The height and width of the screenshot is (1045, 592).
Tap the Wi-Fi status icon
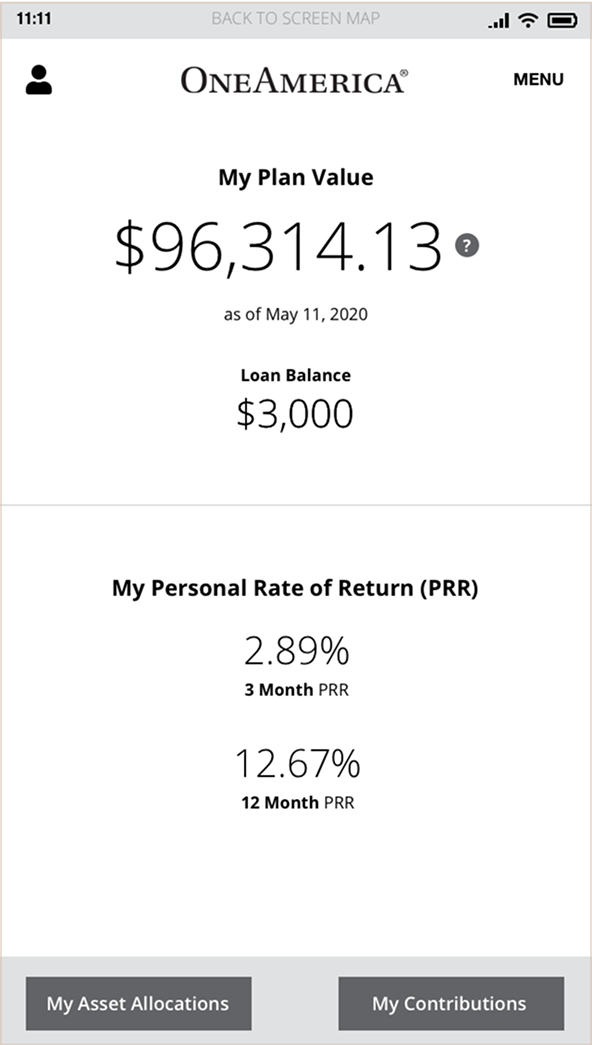point(529,20)
